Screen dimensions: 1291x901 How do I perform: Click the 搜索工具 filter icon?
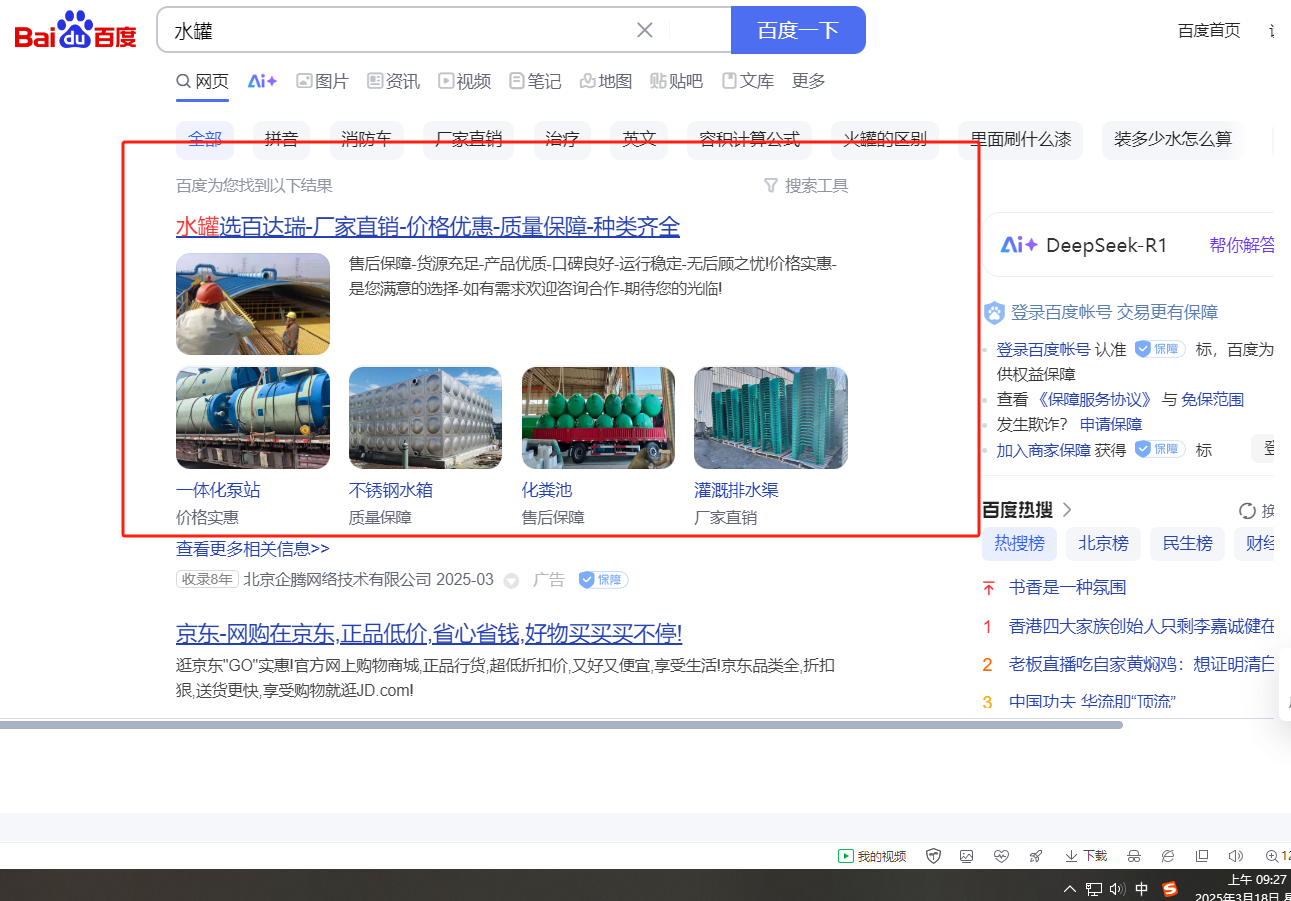coord(770,185)
